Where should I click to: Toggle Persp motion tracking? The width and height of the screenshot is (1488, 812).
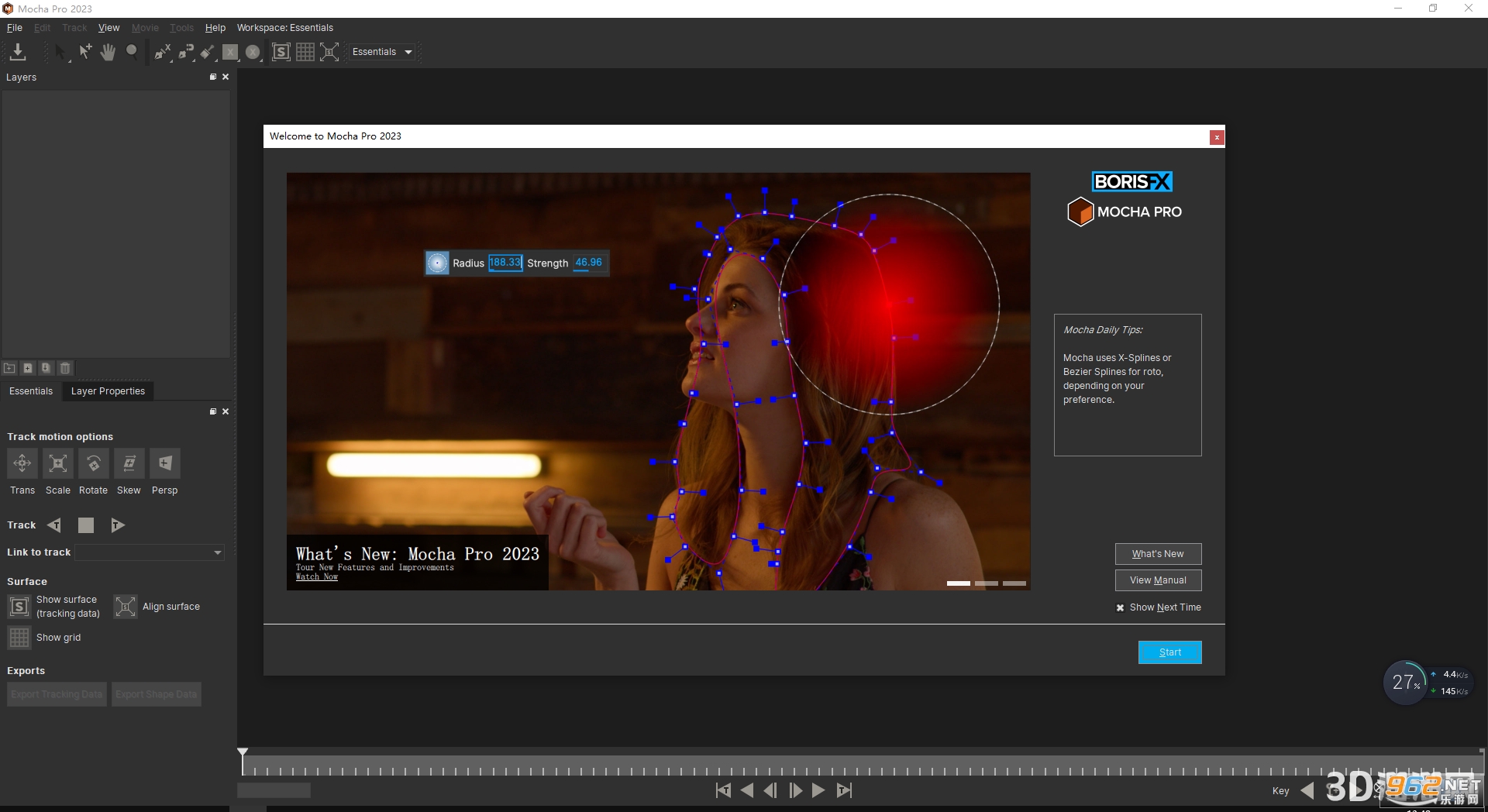click(x=165, y=463)
